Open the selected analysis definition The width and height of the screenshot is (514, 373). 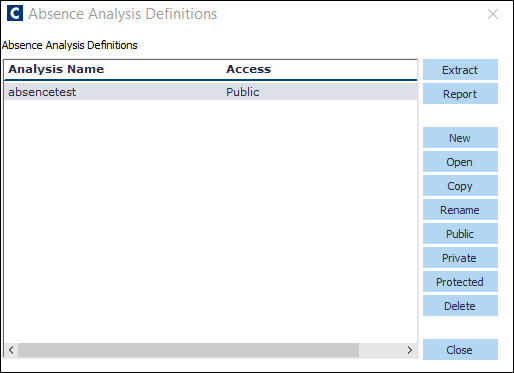460,162
